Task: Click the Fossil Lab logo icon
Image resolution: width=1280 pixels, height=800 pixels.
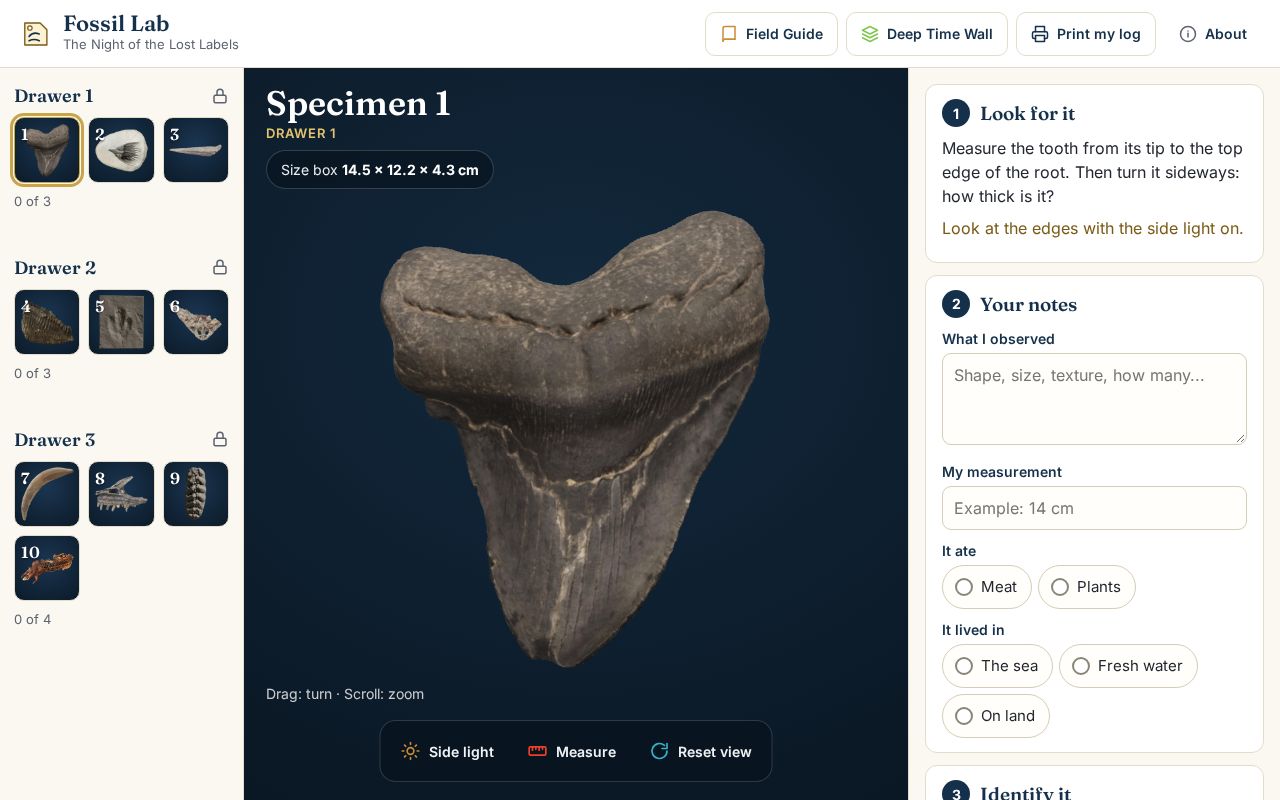Action: click(x=36, y=34)
